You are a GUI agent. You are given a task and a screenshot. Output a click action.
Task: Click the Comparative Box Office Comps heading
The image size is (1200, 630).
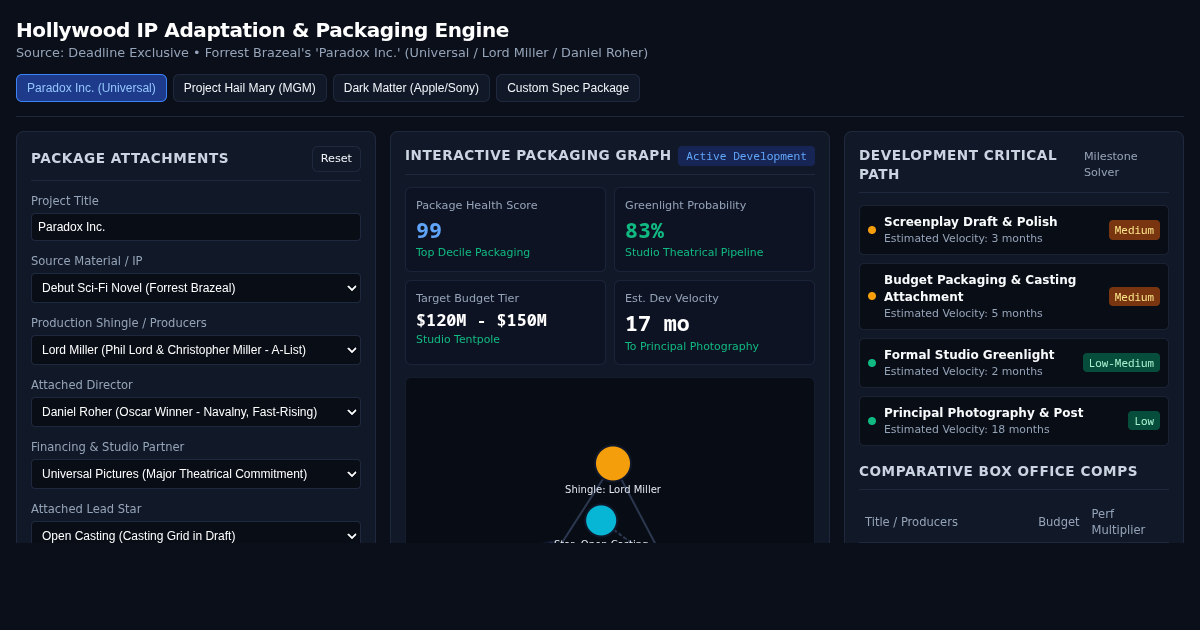pos(998,471)
